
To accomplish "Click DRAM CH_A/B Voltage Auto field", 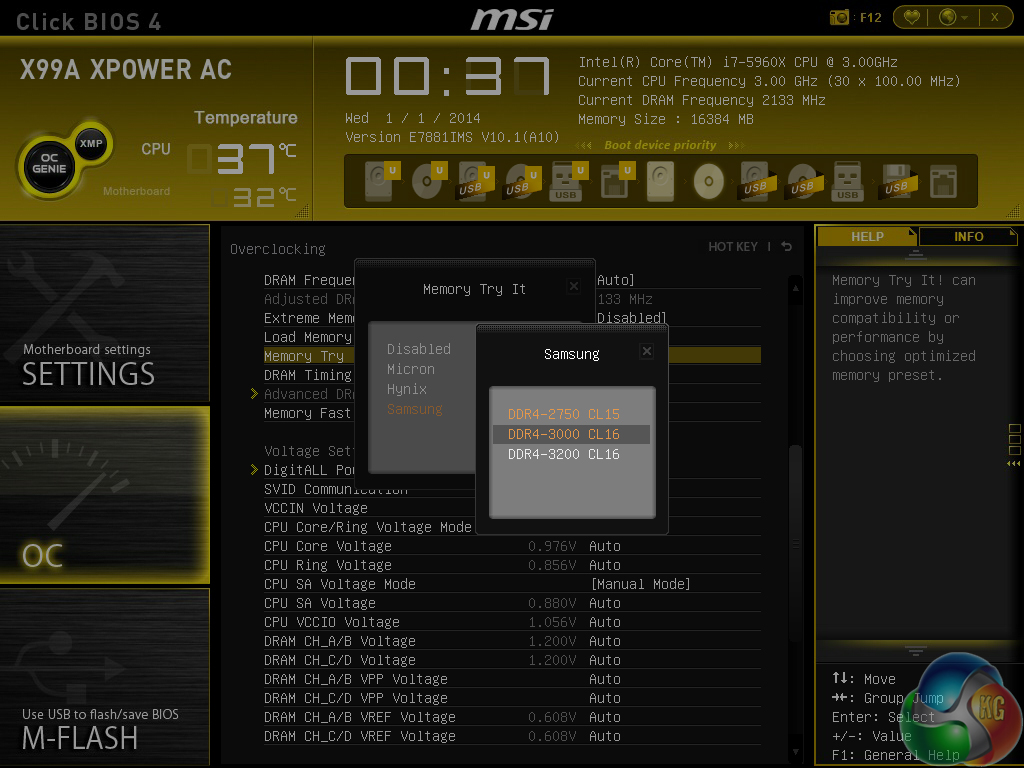I will (605, 641).
